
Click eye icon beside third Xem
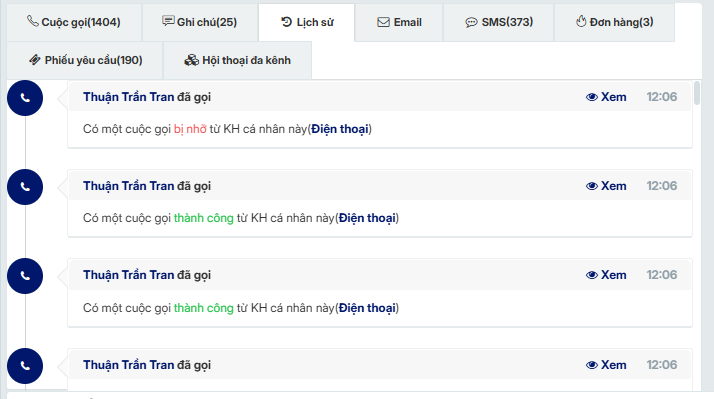pyautogui.click(x=592, y=275)
